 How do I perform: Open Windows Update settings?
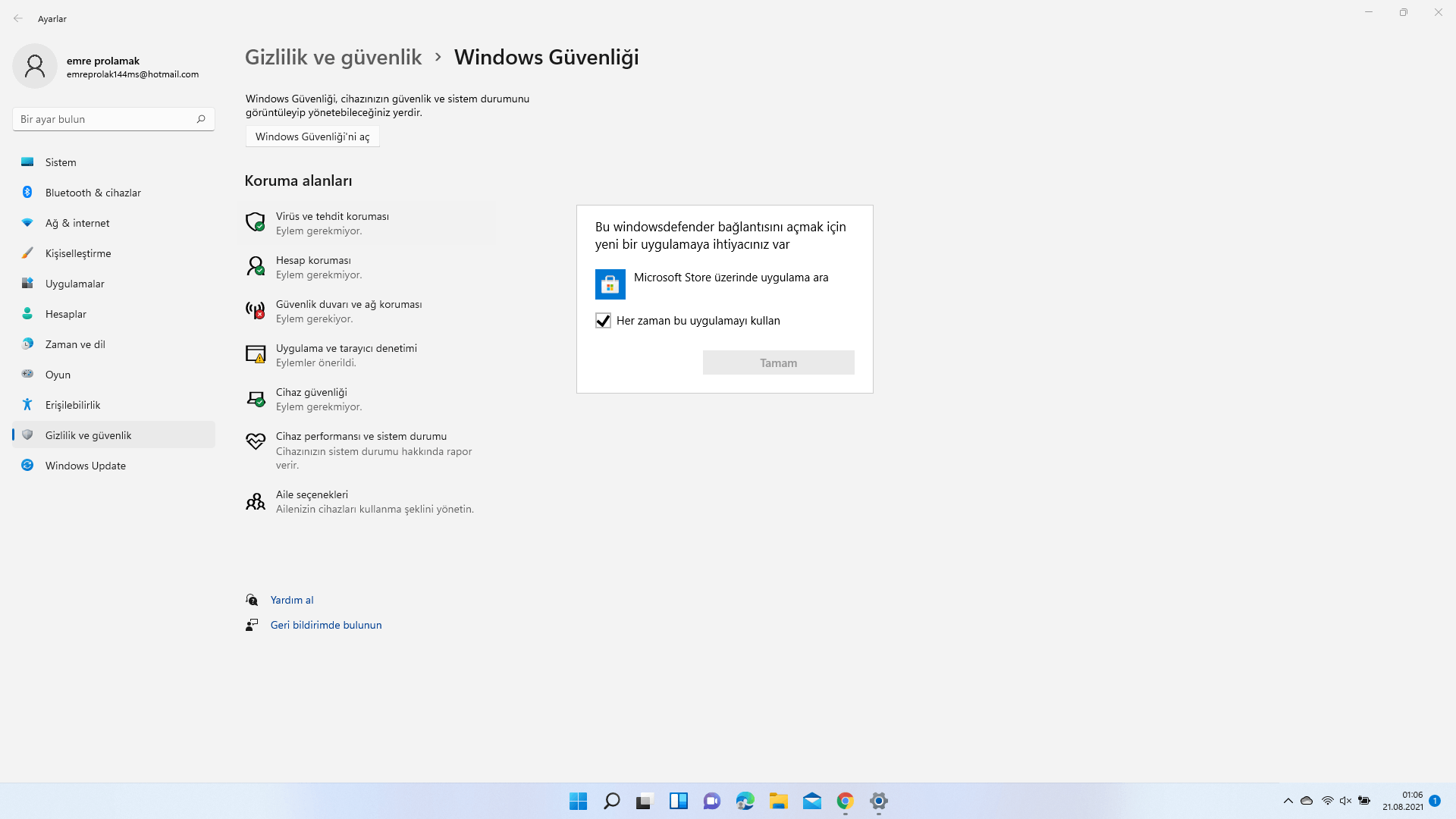114,466
